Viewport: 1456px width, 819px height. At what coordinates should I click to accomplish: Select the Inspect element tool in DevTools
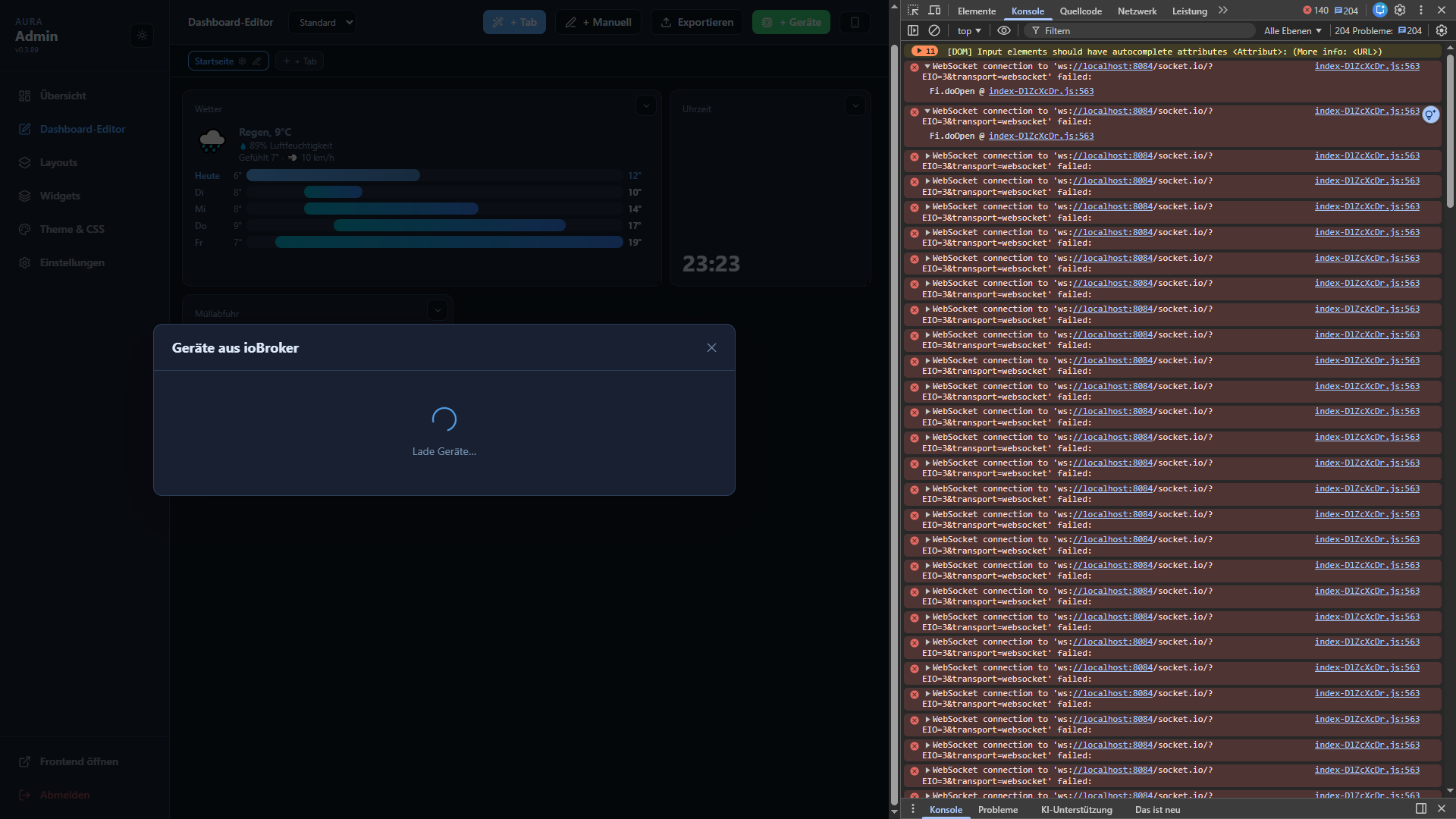click(914, 11)
